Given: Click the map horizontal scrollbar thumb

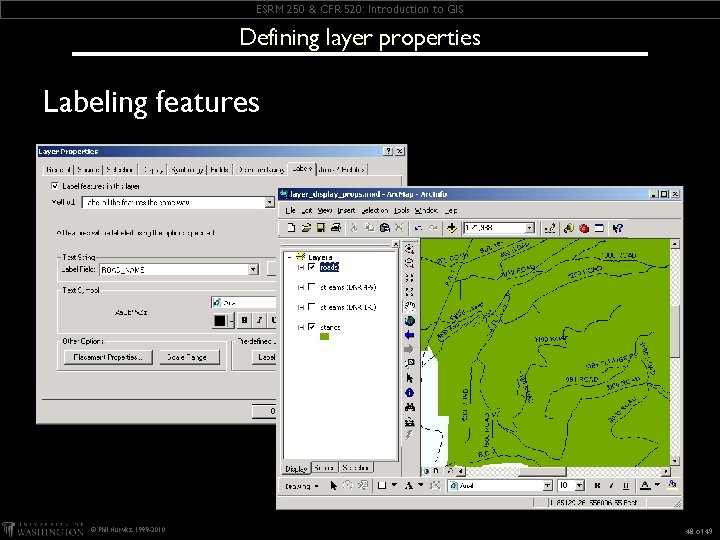Looking at the screenshot, I should click(x=543, y=471).
